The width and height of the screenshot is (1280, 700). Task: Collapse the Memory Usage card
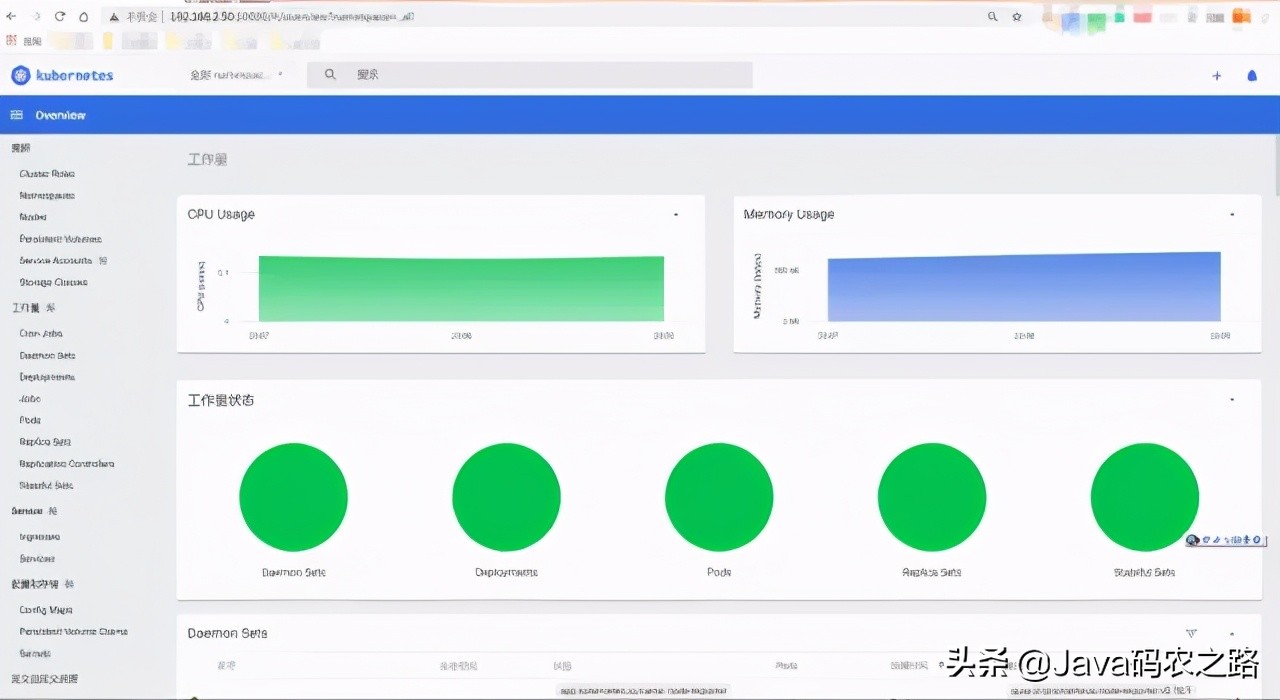(x=1232, y=215)
